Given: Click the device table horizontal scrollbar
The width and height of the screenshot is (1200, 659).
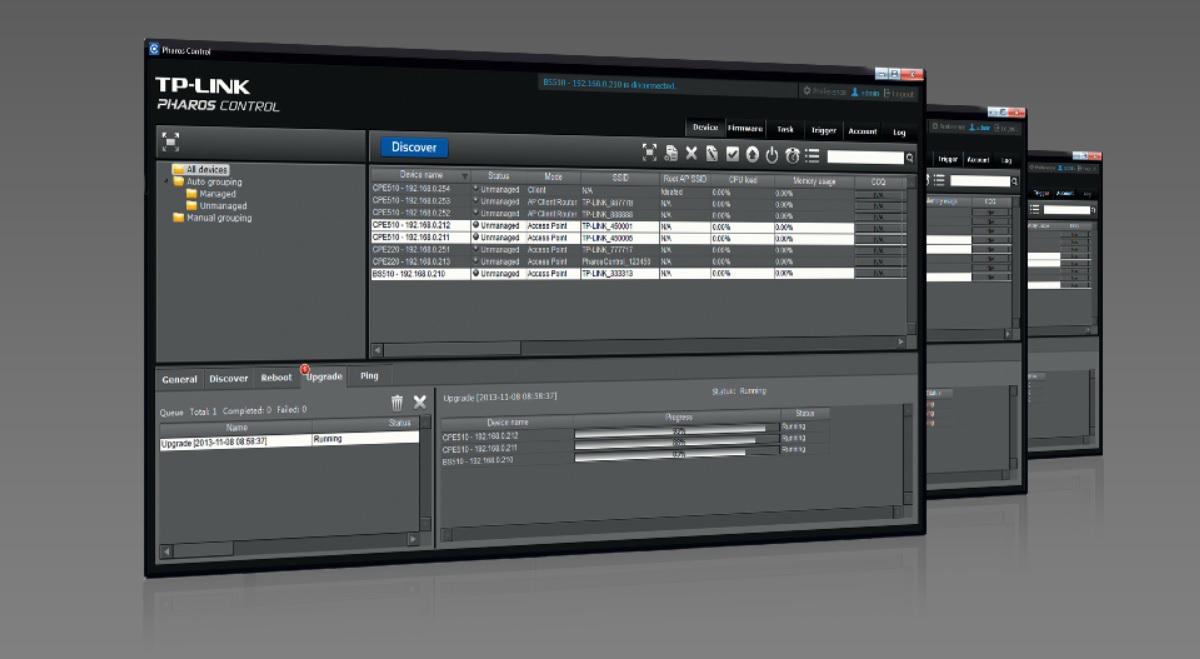Looking at the screenshot, I should coord(638,346).
